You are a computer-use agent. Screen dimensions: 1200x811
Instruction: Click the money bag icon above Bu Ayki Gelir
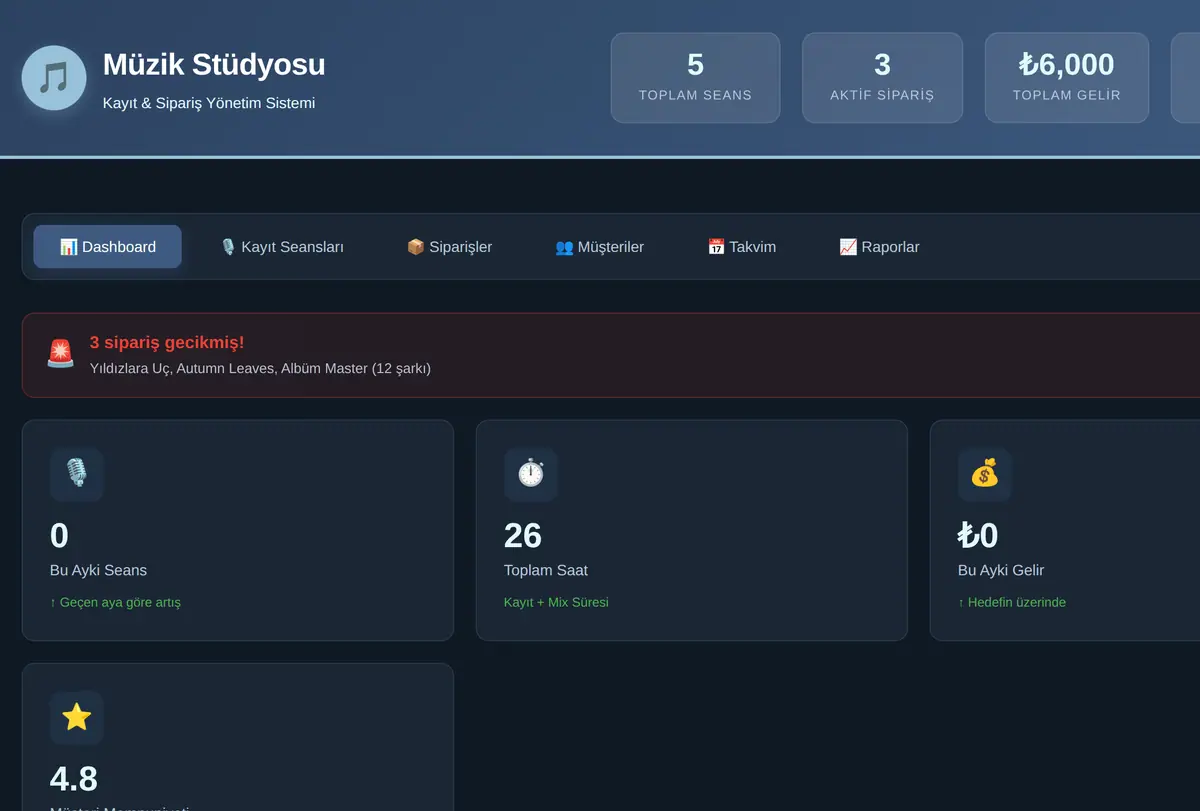[x=985, y=474]
